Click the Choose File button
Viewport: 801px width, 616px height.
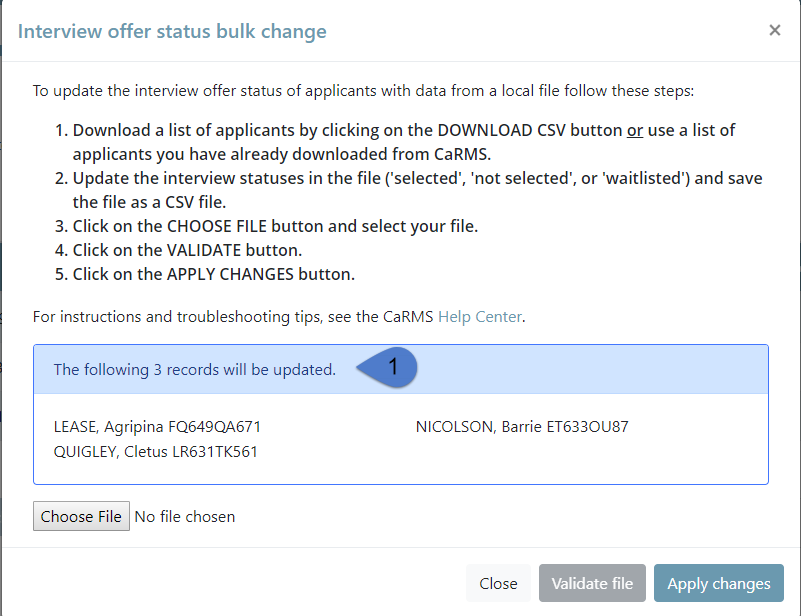pyautogui.click(x=81, y=516)
